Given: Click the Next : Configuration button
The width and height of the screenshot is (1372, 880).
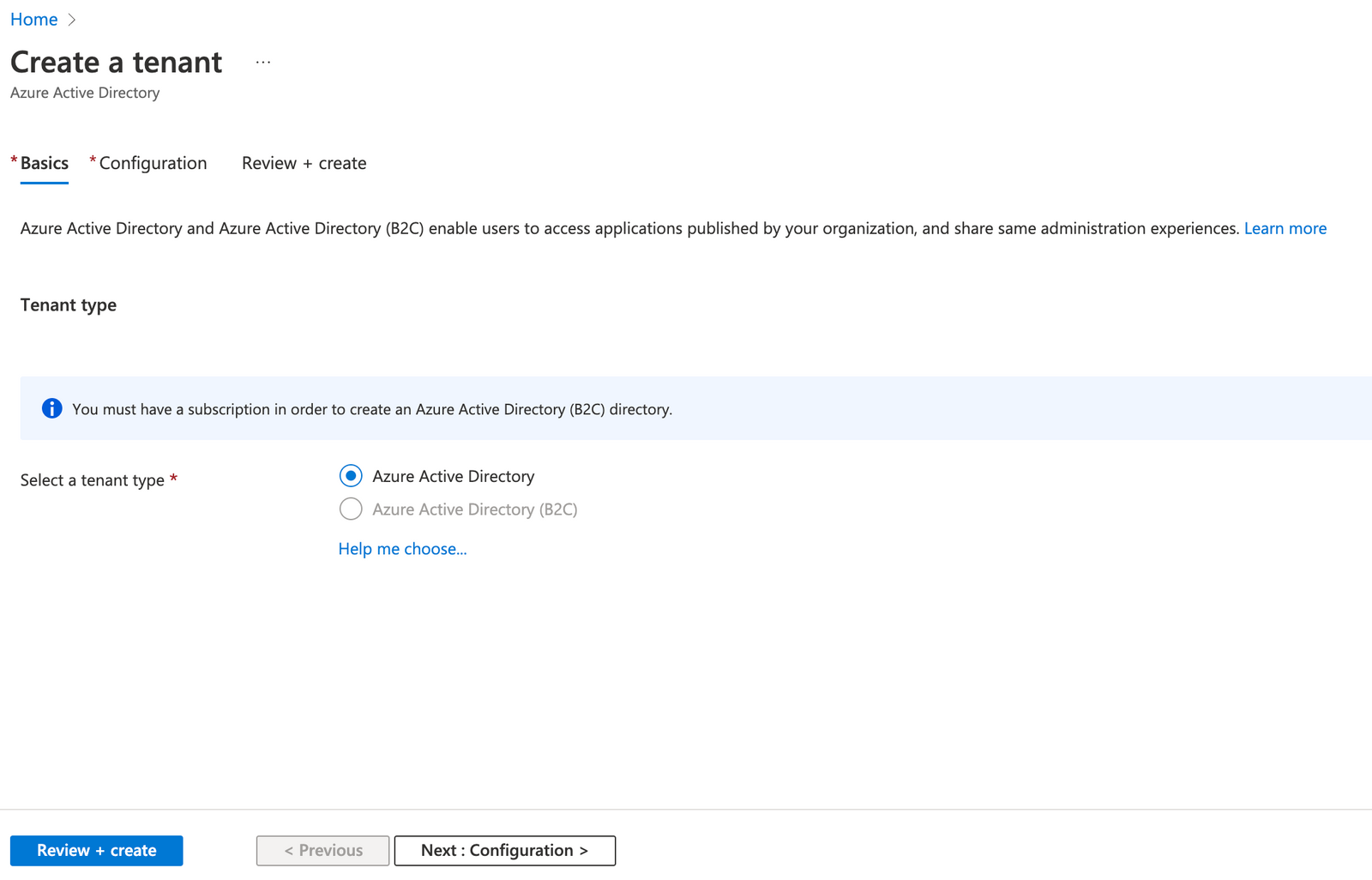Looking at the screenshot, I should pyautogui.click(x=504, y=850).
